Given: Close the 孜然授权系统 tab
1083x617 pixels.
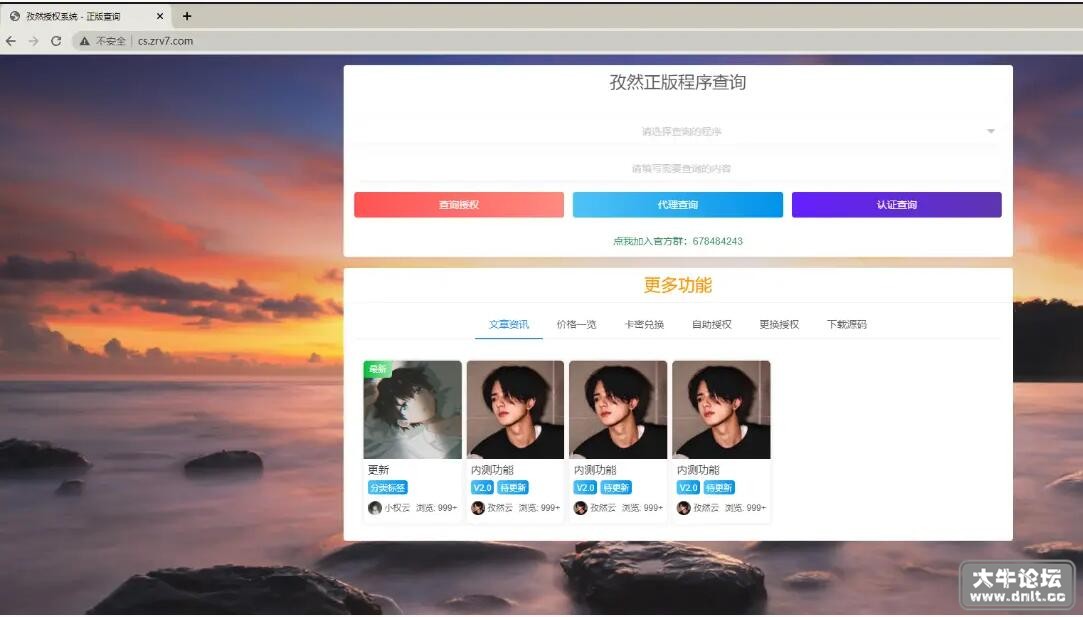Looking at the screenshot, I should 160,16.
